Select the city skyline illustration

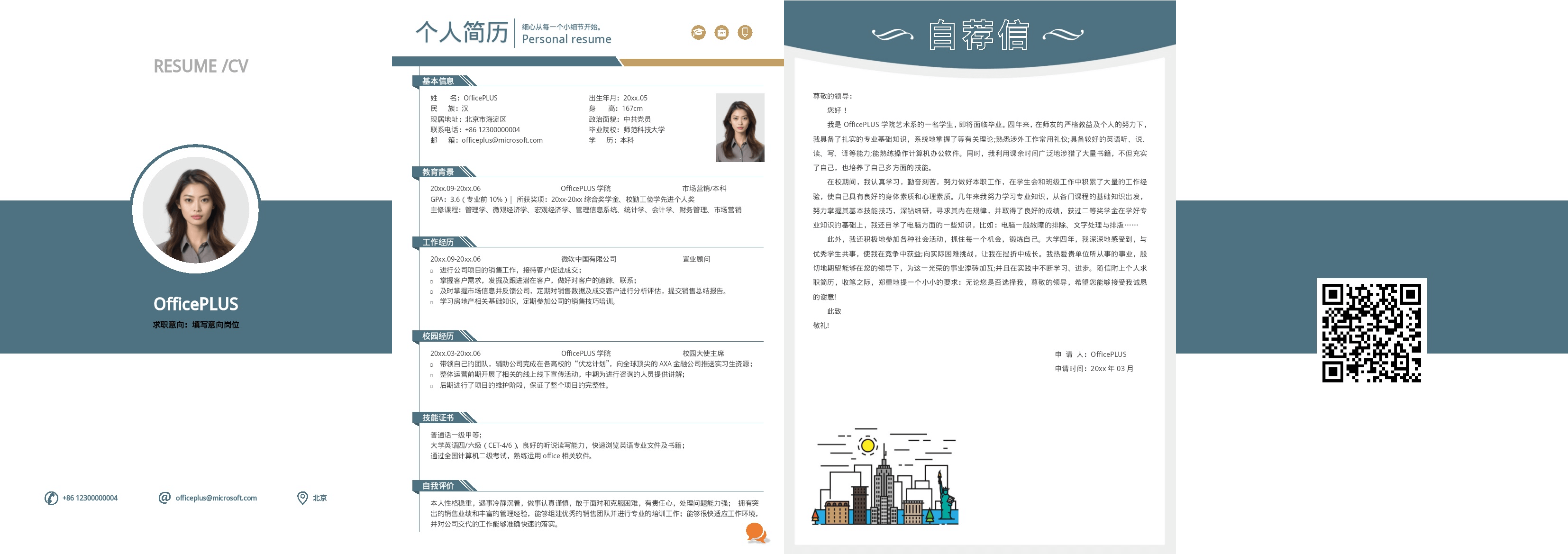(x=885, y=476)
